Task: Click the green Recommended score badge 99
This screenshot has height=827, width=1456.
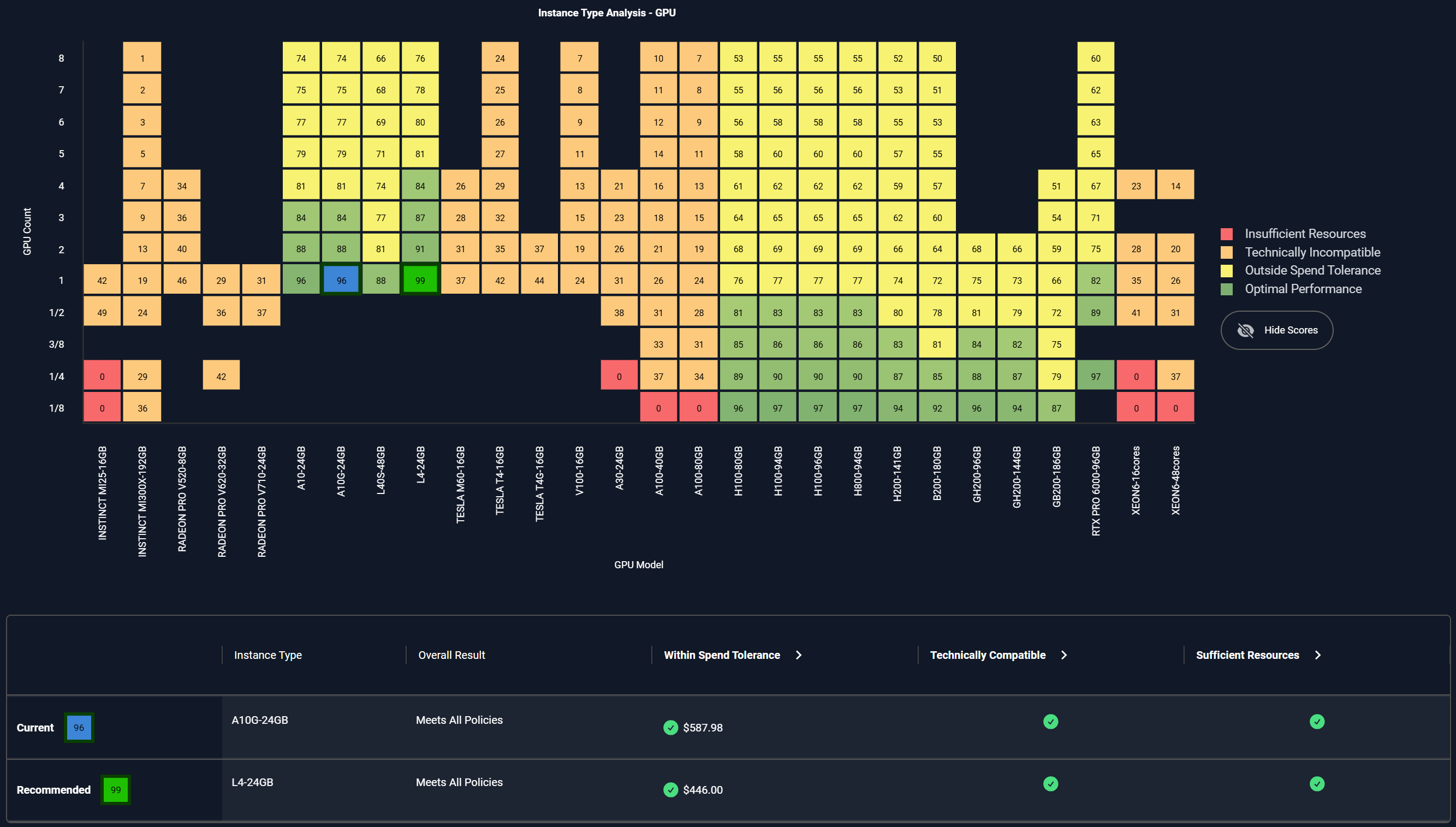Action: click(x=116, y=789)
